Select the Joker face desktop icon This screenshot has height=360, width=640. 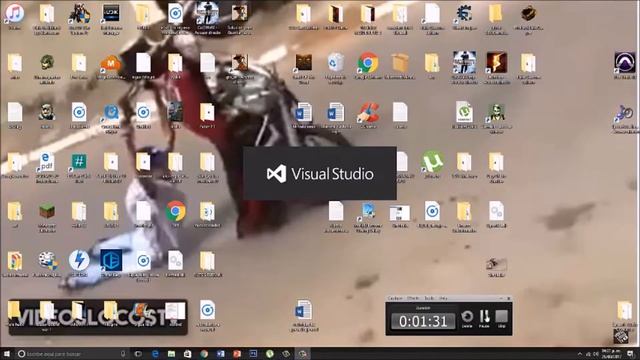pyautogui.click(x=496, y=112)
